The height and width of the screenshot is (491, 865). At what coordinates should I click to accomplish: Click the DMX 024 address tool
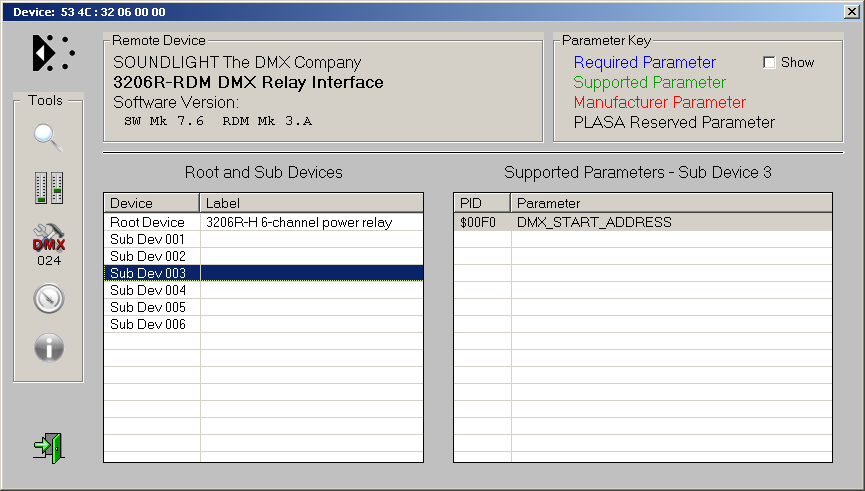(48, 243)
